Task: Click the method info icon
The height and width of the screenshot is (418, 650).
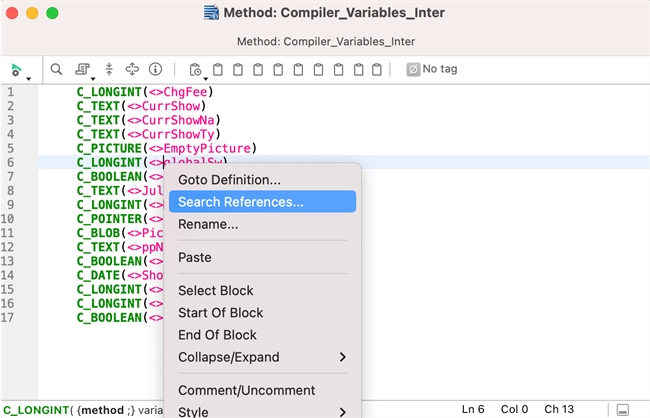Action: [x=155, y=69]
